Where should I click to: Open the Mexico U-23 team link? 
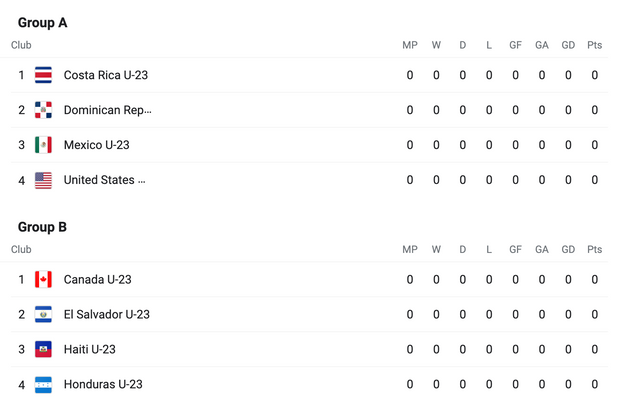coord(96,145)
